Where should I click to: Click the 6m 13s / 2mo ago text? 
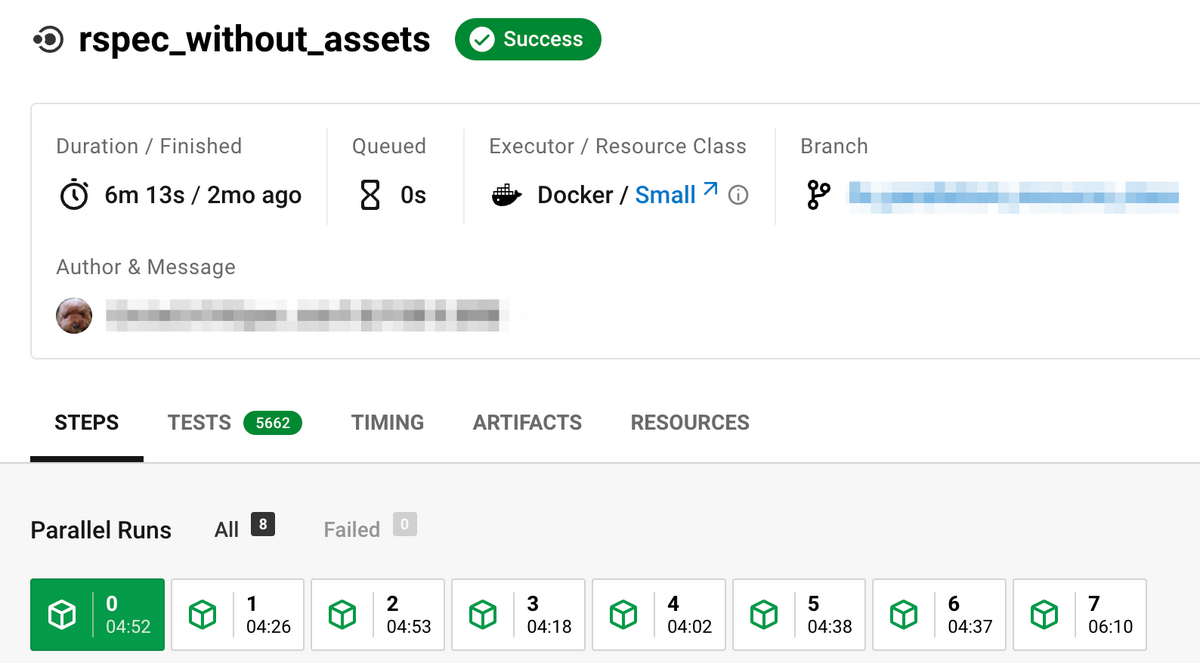click(203, 195)
